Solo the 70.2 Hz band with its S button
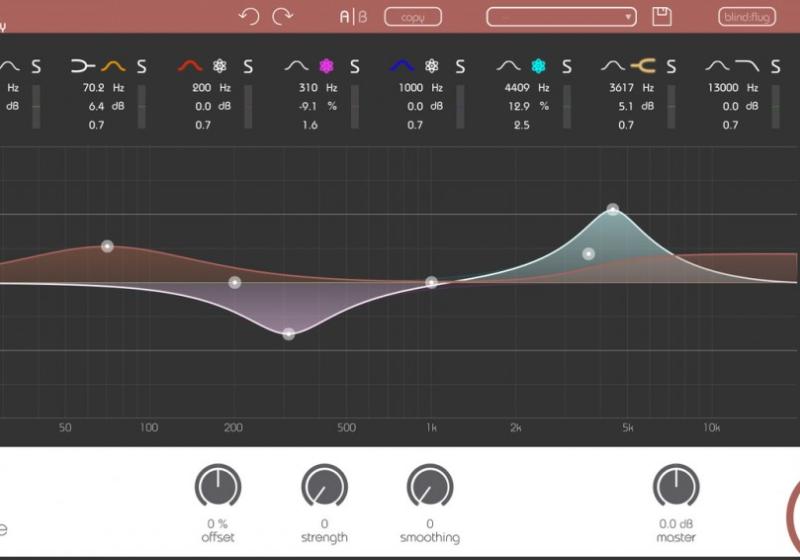The height and width of the screenshot is (560, 800). coord(142,67)
